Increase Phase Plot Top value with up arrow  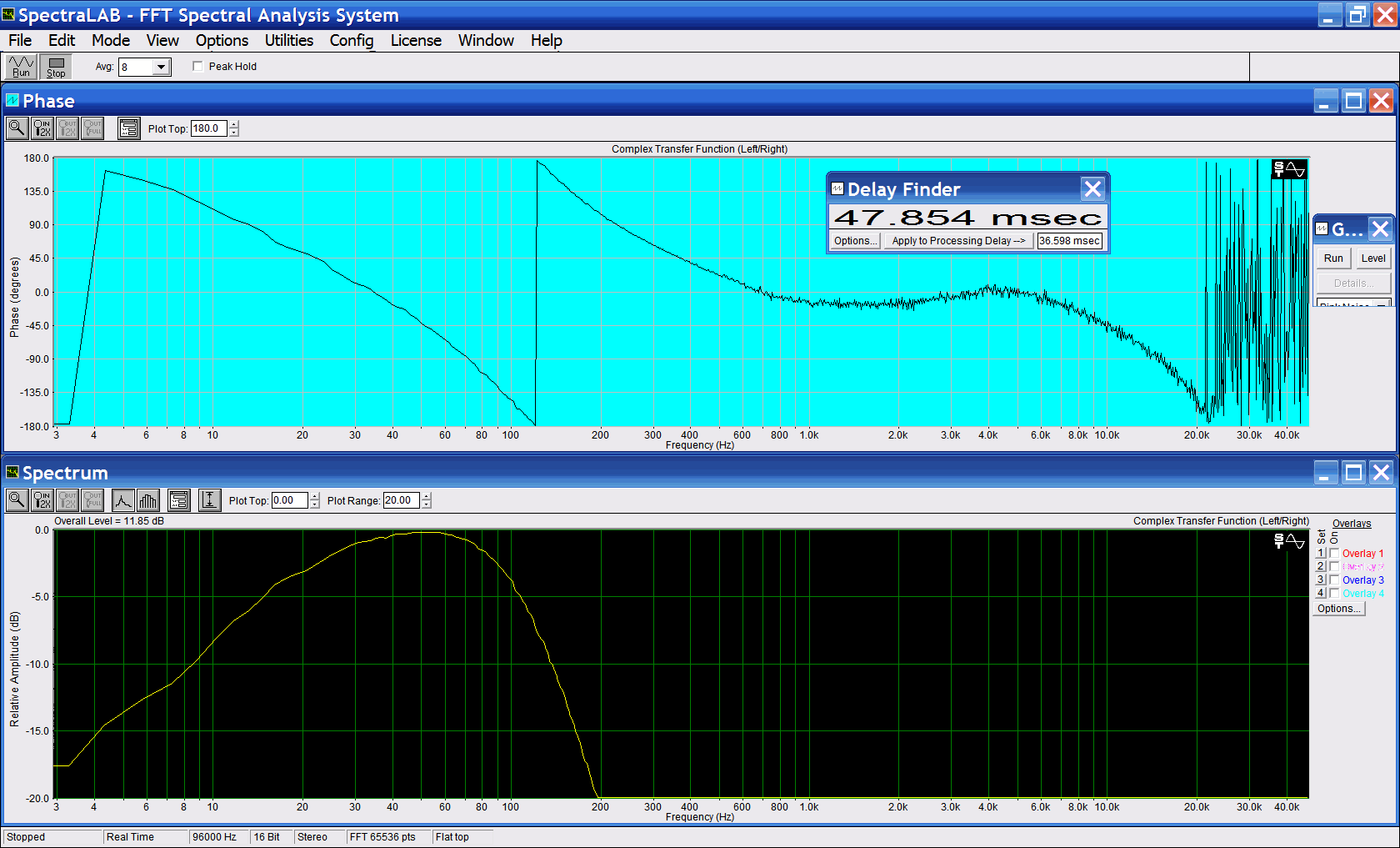234,124
